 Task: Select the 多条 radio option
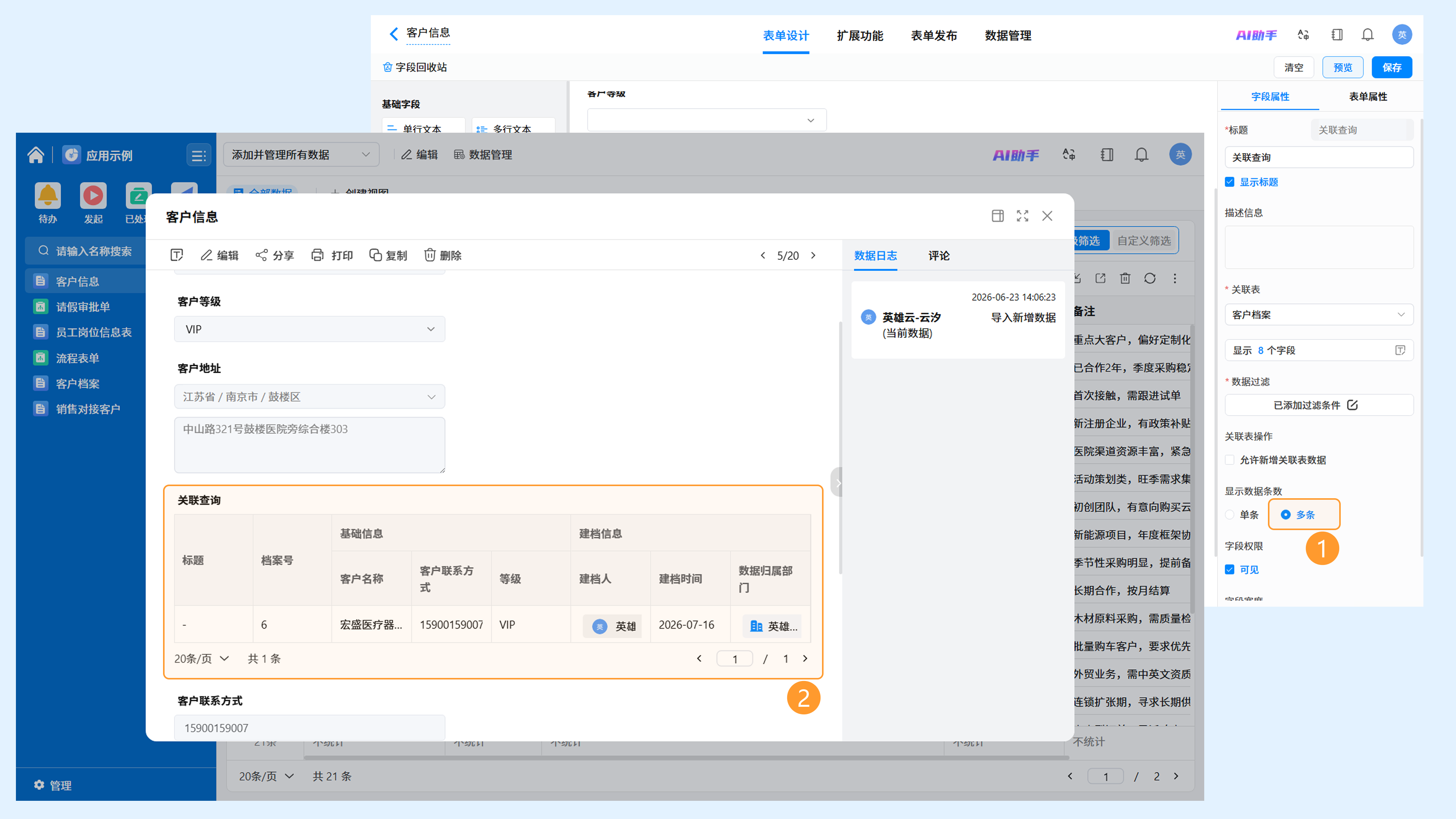pyautogui.click(x=1285, y=515)
